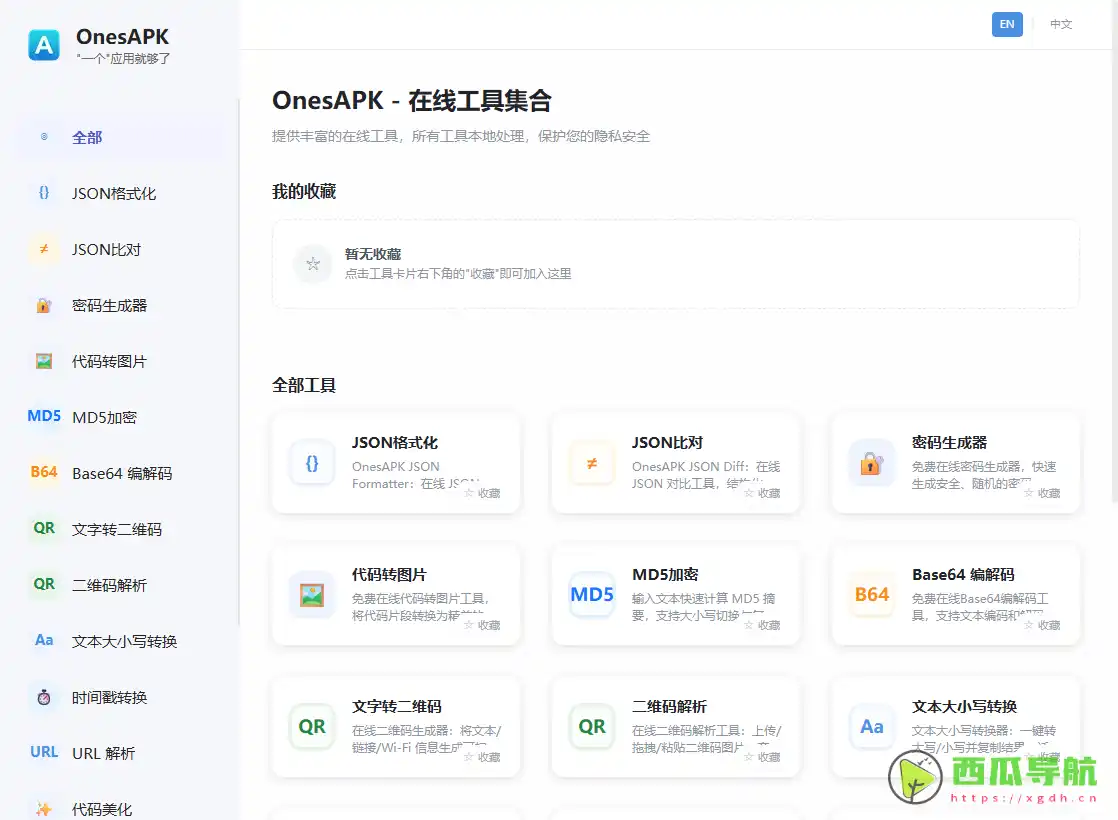The width and height of the screenshot is (1118, 820).
Task: Click the 代码转图片 picture icon in sidebar
Action: click(x=43, y=361)
